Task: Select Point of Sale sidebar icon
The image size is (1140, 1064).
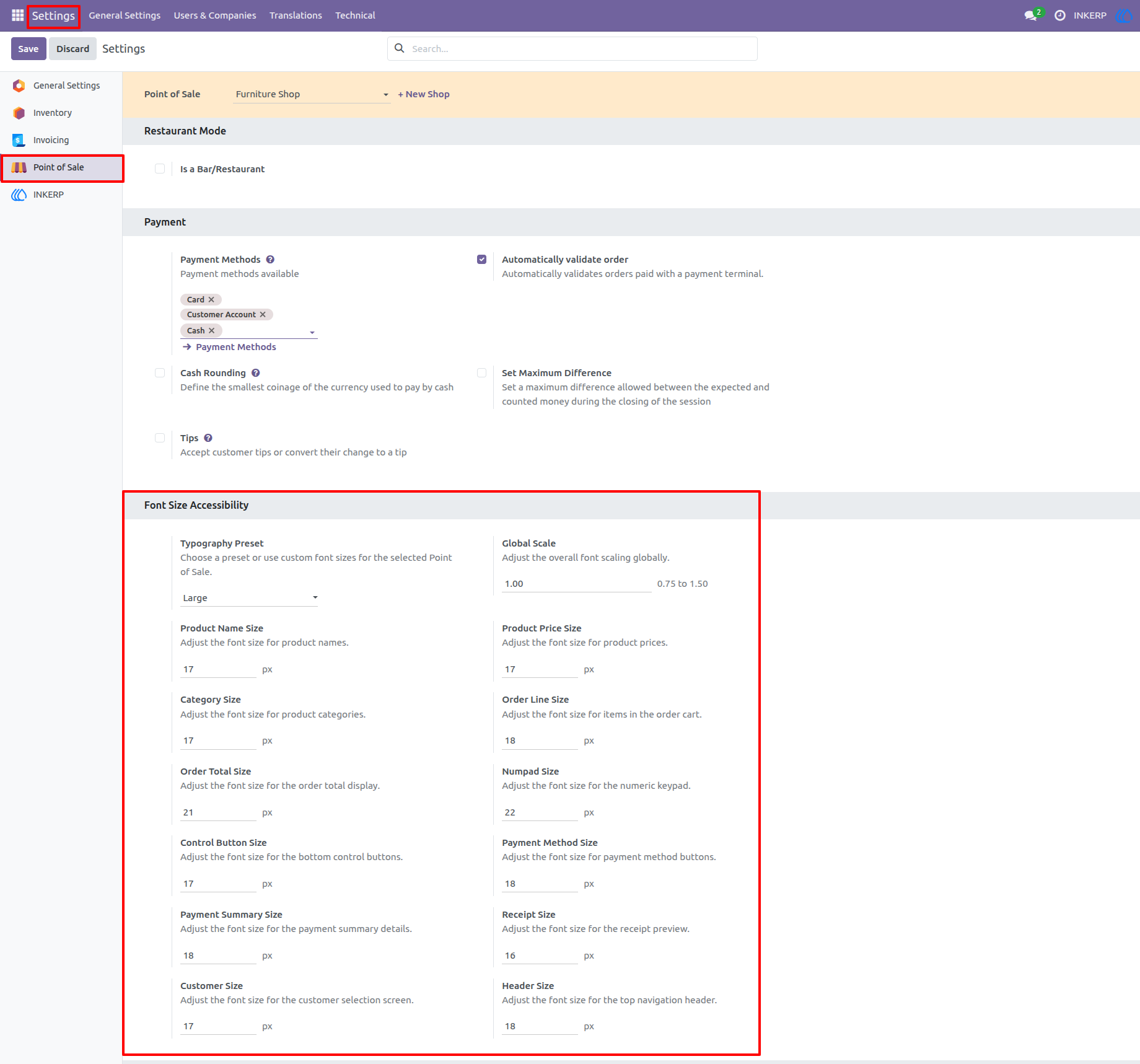Action: click(19, 167)
